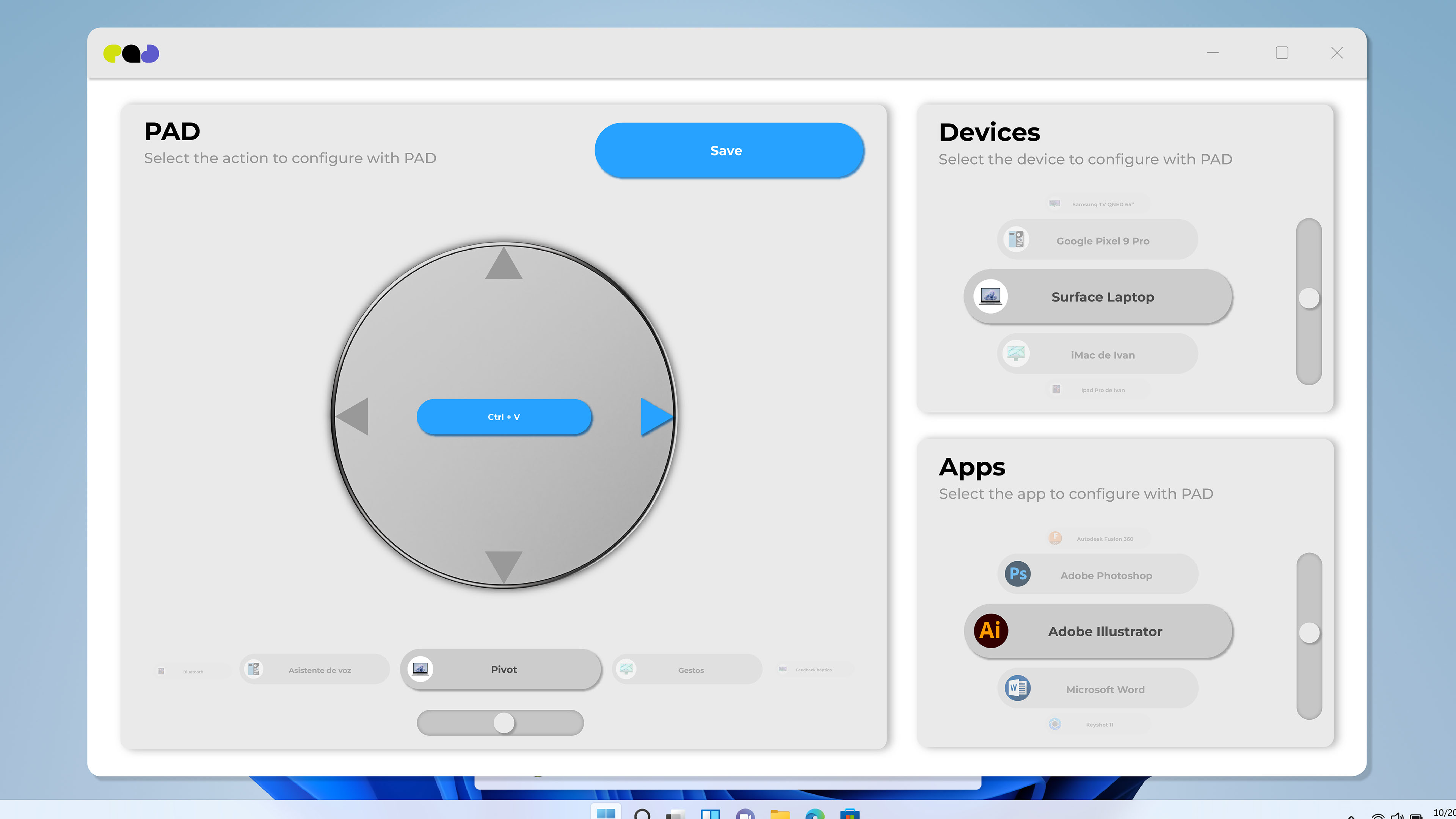Open Windows Start menu in taskbar
This screenshot has height=819, width=1456.
click(606, 813)
